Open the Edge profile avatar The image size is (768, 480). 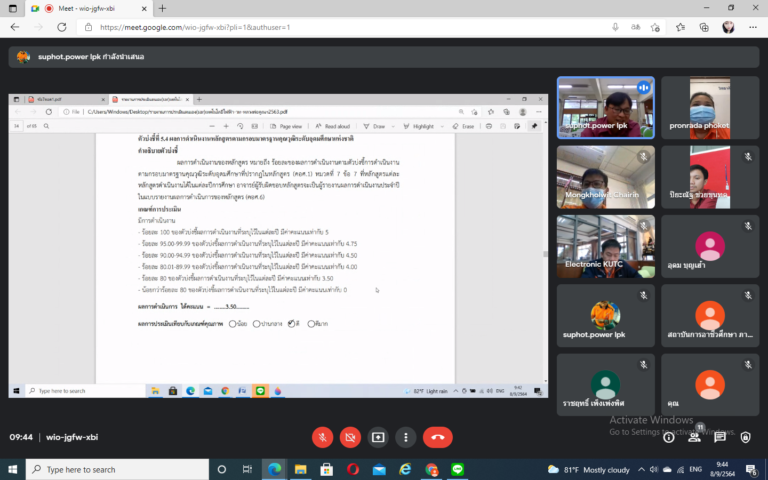tap(728, 27)
